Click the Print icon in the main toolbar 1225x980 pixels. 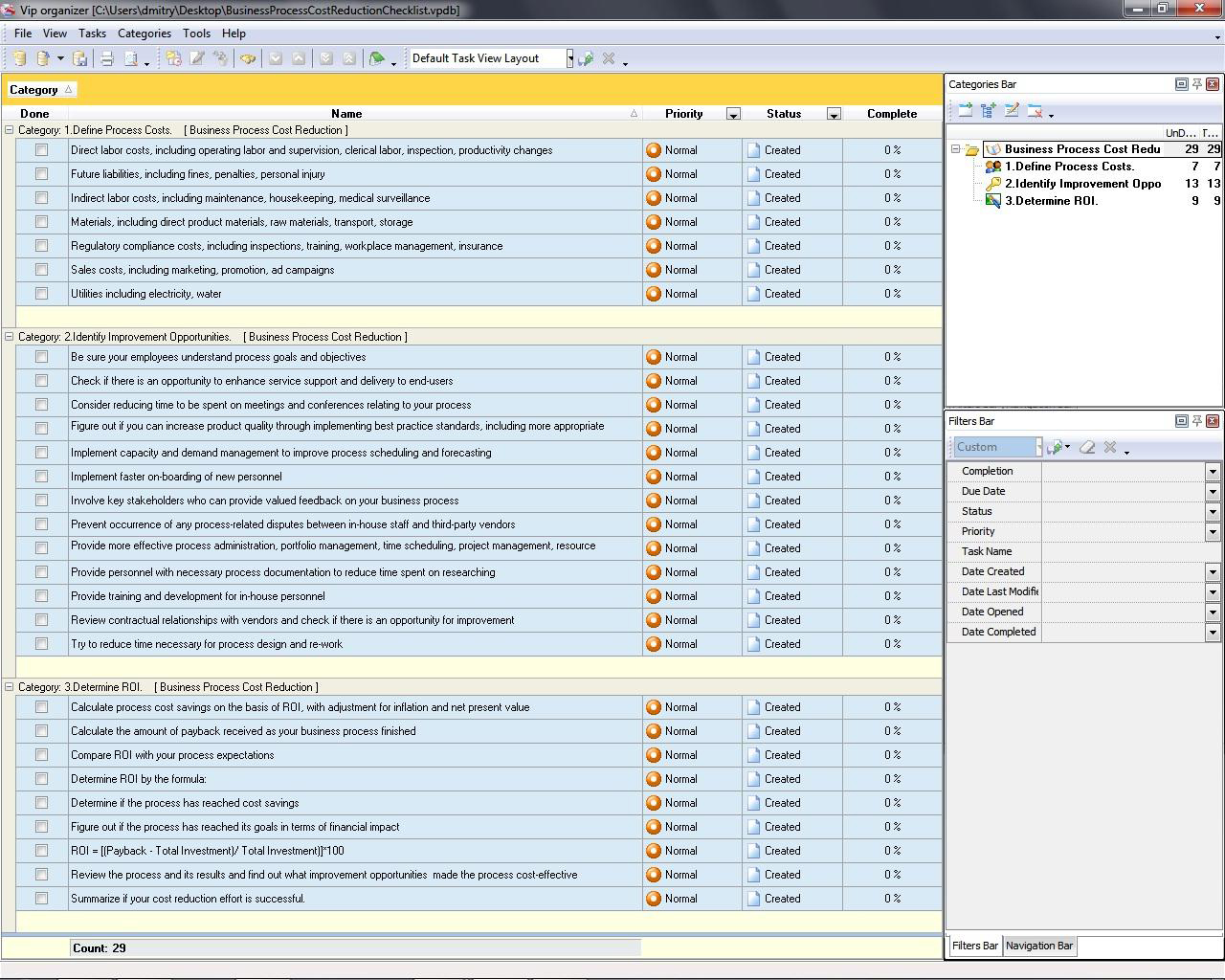pos(107,58)
